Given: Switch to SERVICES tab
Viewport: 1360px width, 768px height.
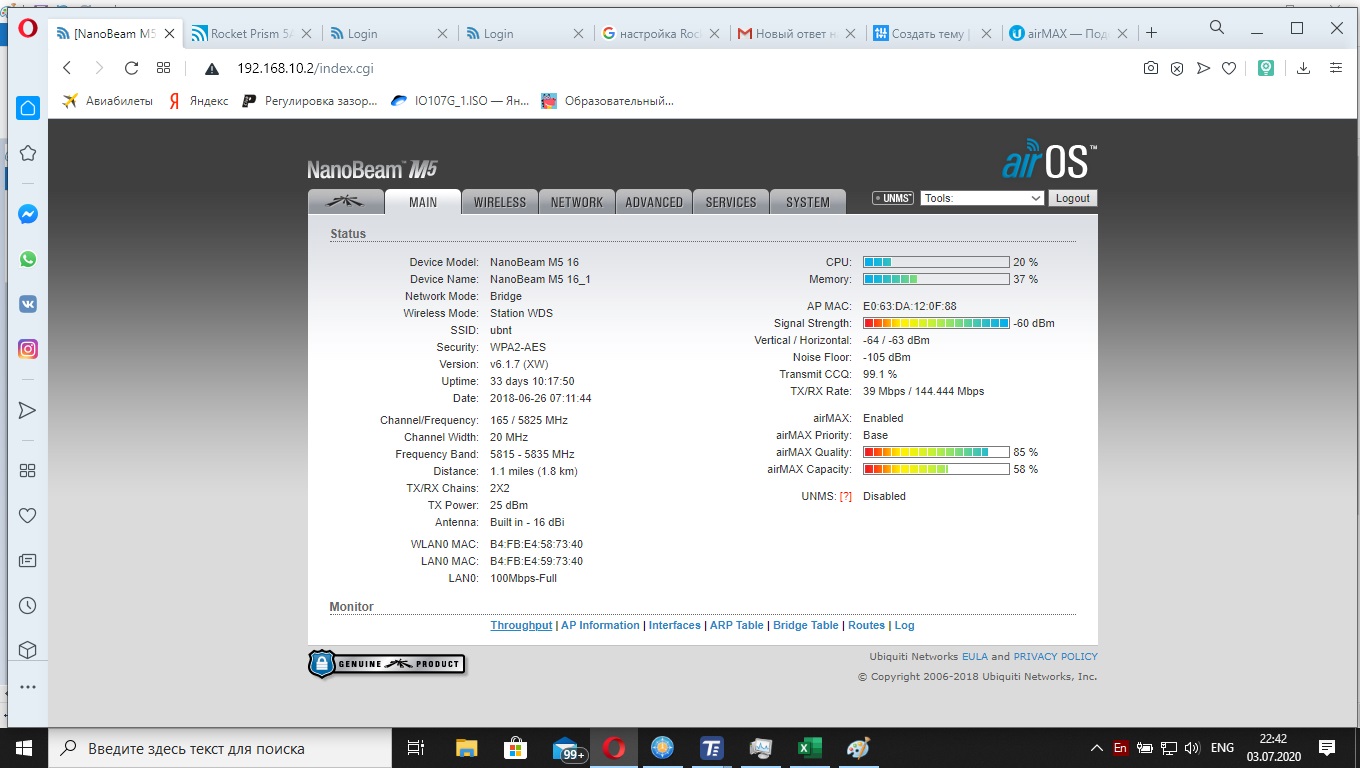Looking at the screenshot, I should pos(731,201).
